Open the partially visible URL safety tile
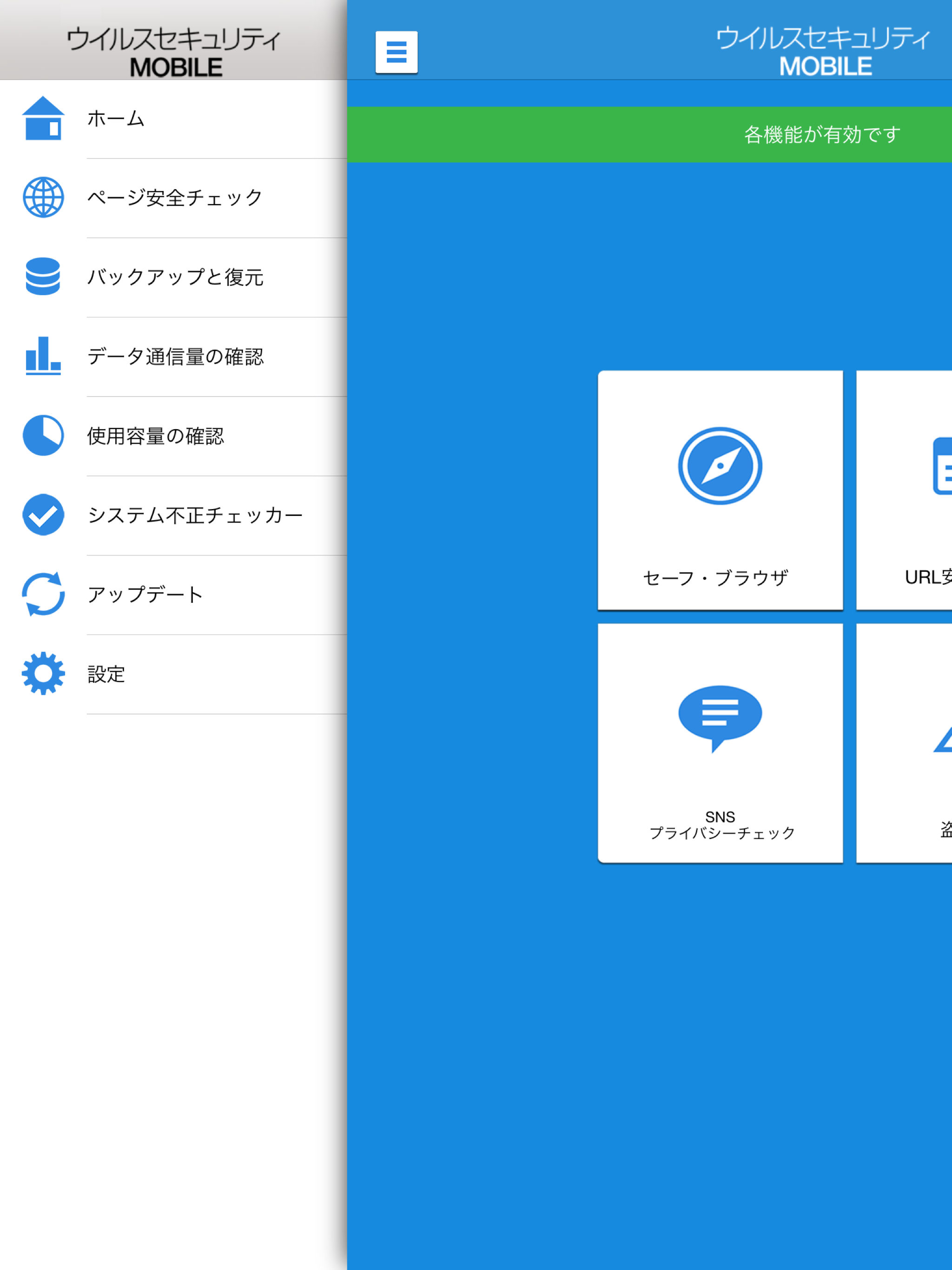This screenshot has width=952, height=1270. (904, 490)
